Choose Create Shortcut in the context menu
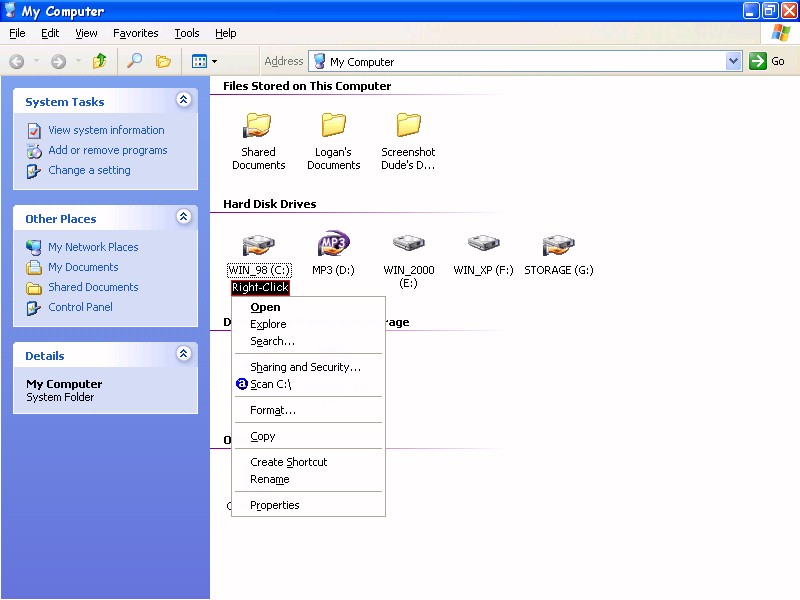The image size is (800, 600). 308,462
